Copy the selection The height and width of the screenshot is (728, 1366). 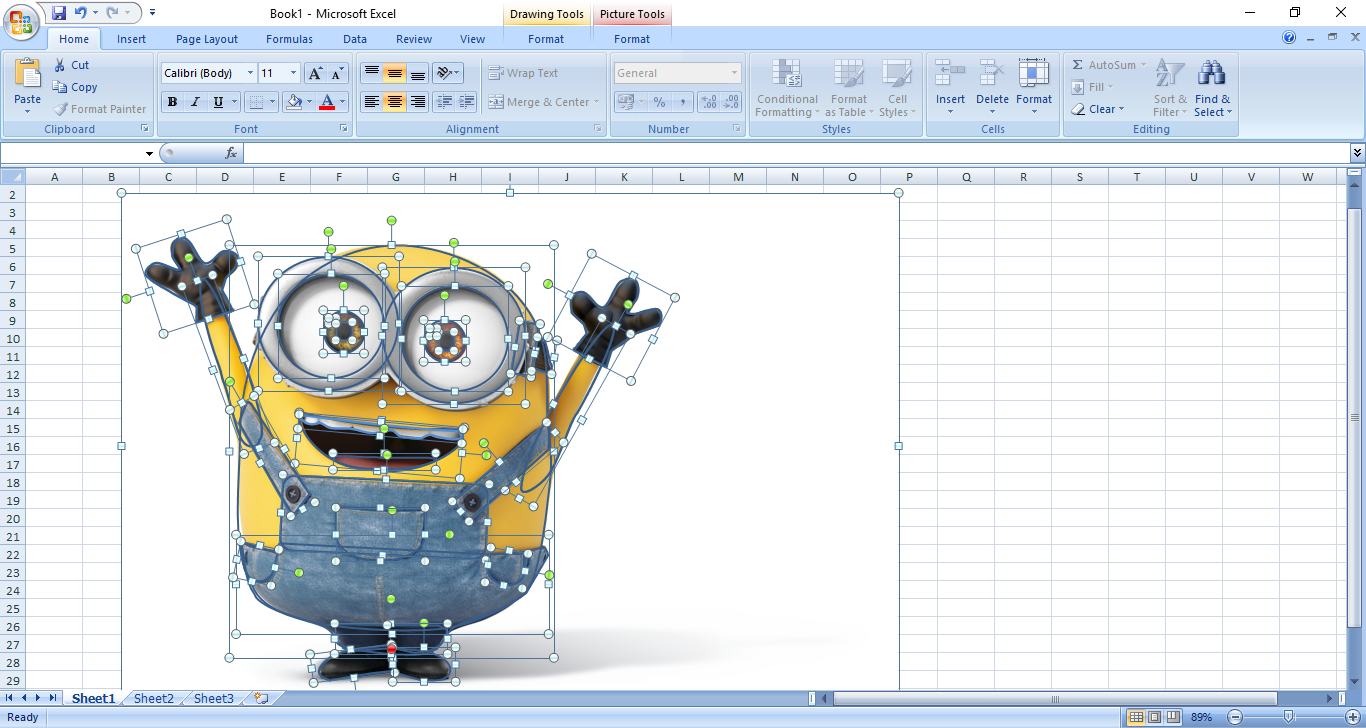pos(75,87)
